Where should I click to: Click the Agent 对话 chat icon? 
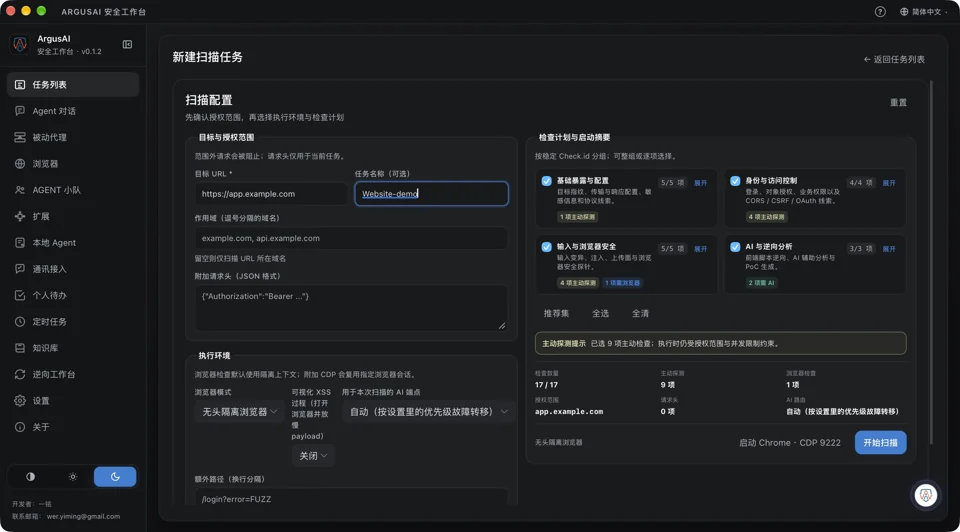click(x=20, y=111)
